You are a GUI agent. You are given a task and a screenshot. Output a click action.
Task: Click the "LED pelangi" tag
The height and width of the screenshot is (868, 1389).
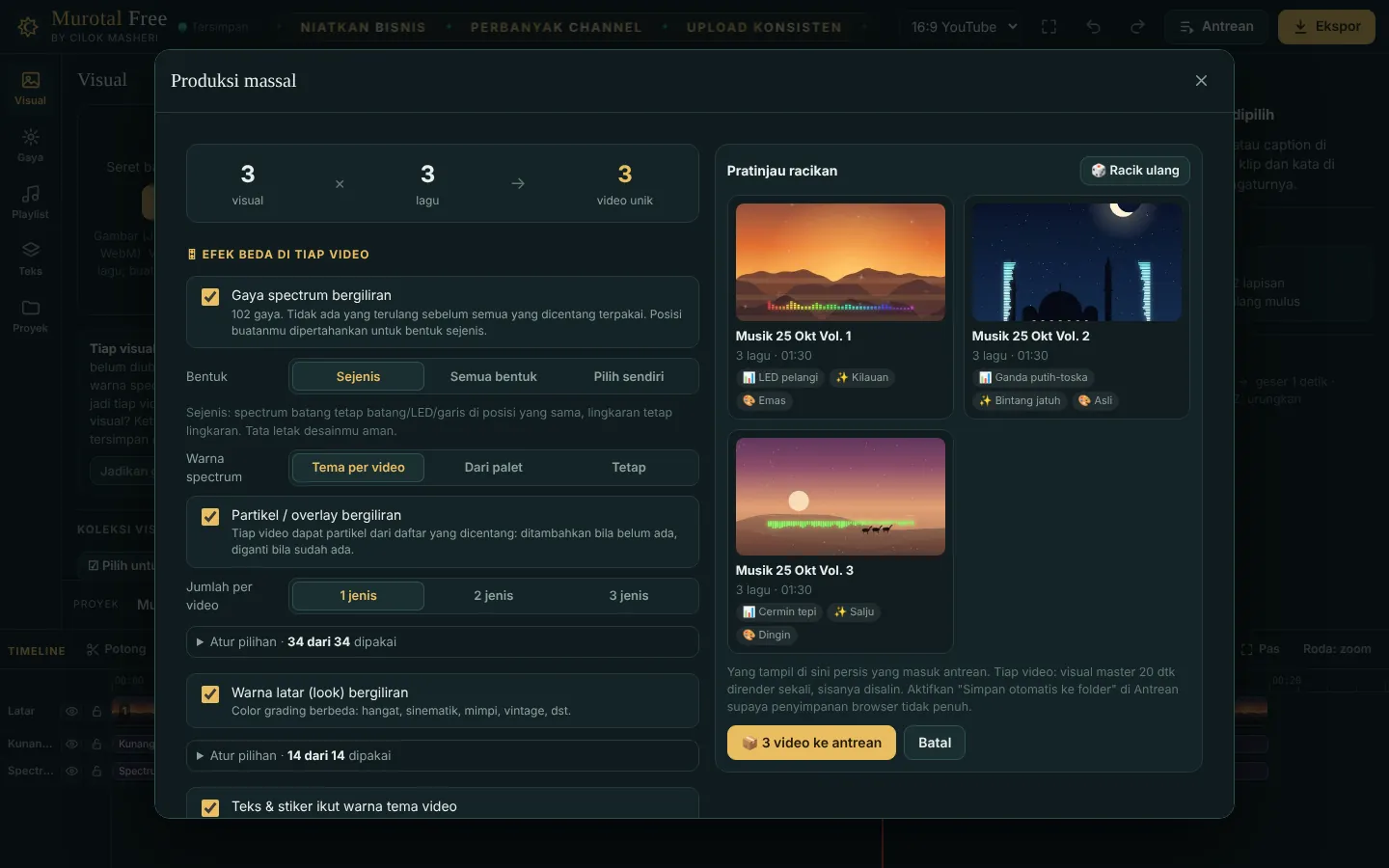pyautogui.click(x=780, y=378)
